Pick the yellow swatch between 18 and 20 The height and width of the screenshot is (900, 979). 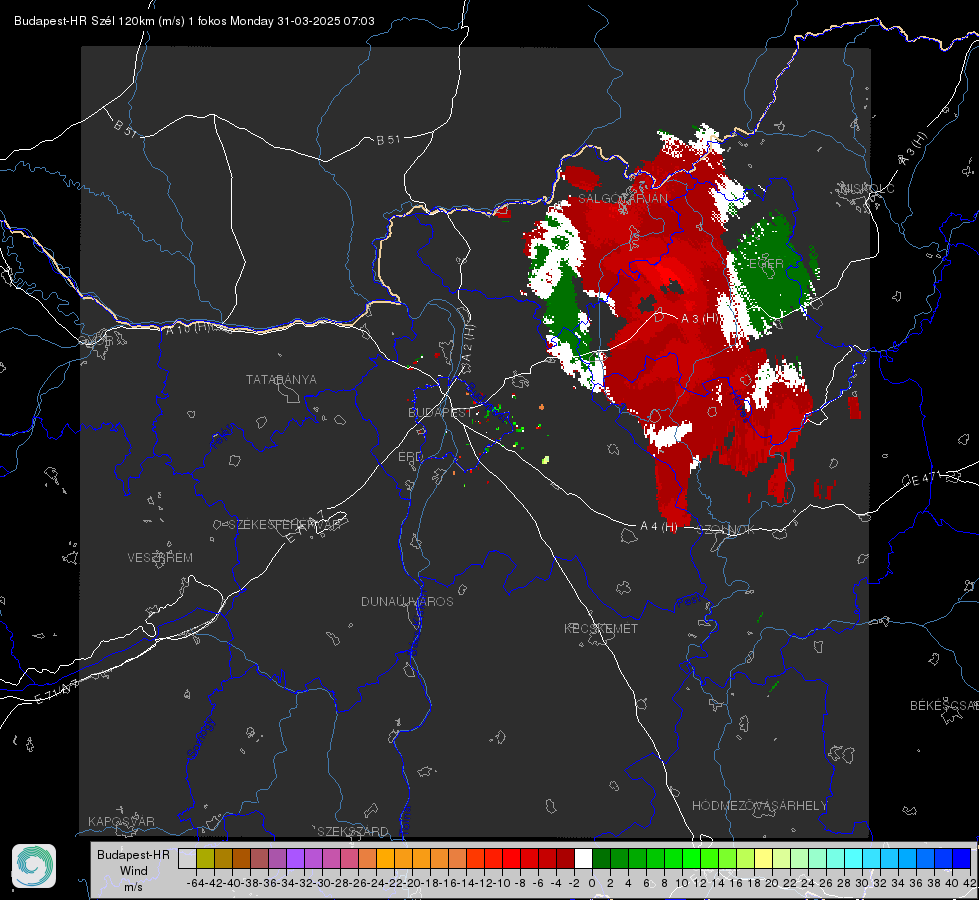coord(764,858)
